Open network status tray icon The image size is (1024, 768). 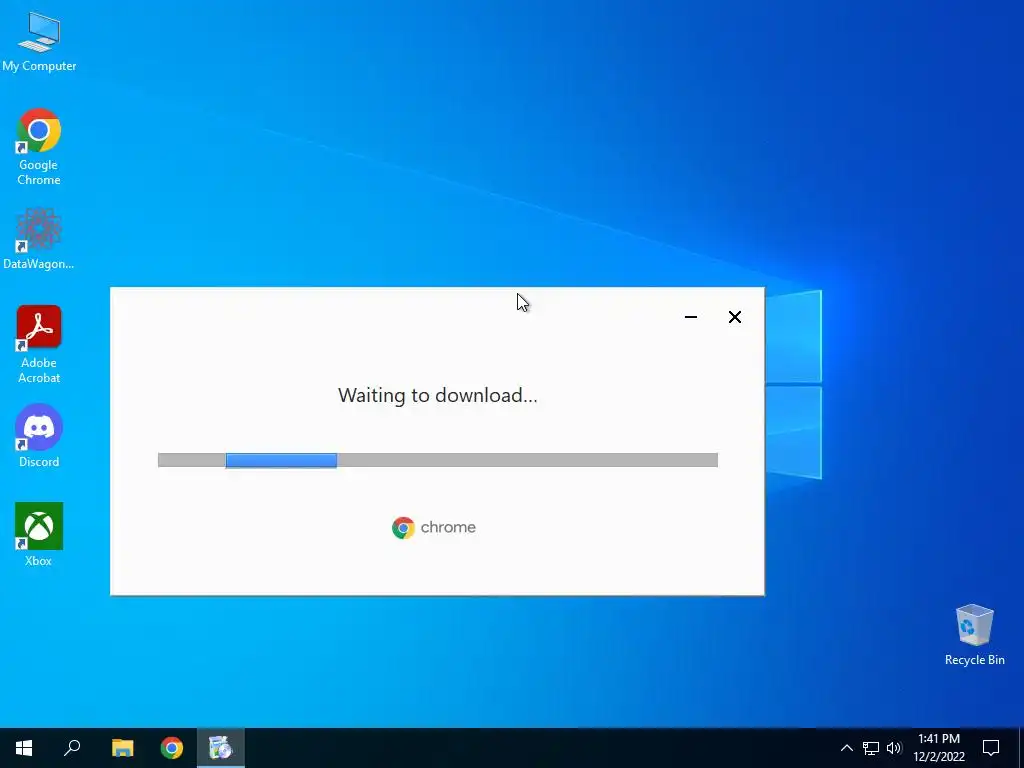871,748
